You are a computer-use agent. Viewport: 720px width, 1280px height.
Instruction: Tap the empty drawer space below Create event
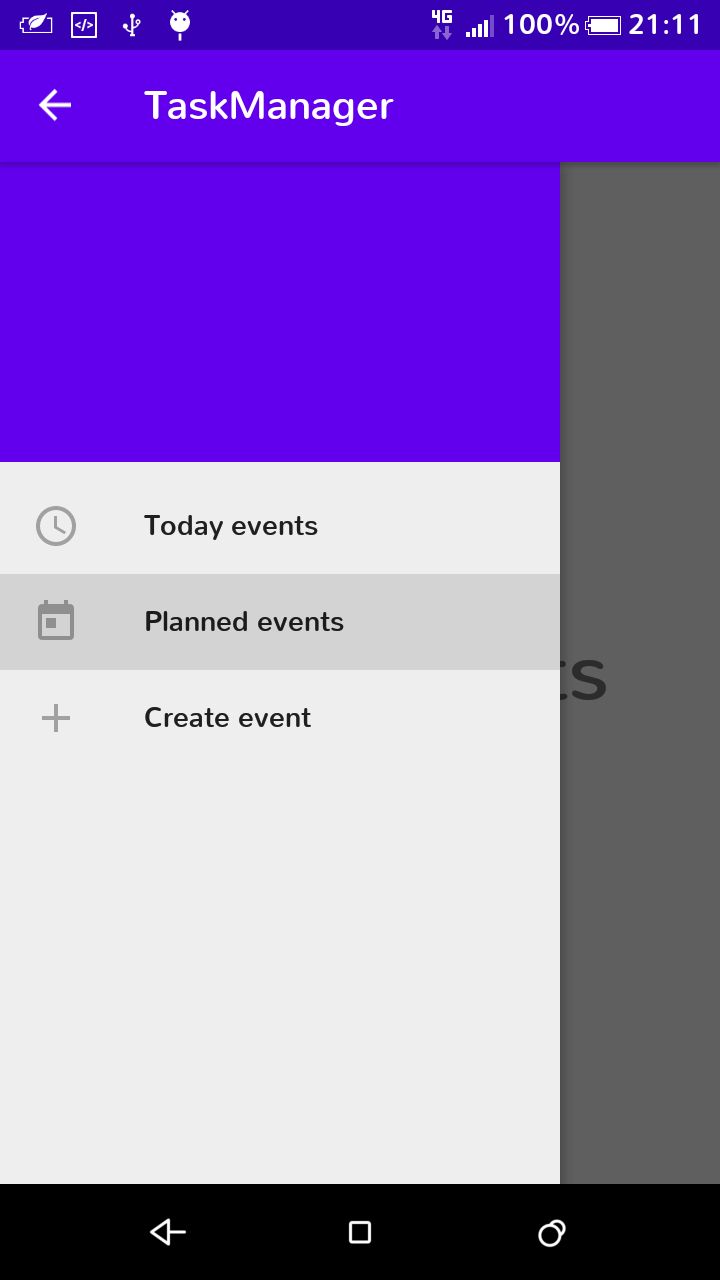pyautogui.click(x=280, y=975)
